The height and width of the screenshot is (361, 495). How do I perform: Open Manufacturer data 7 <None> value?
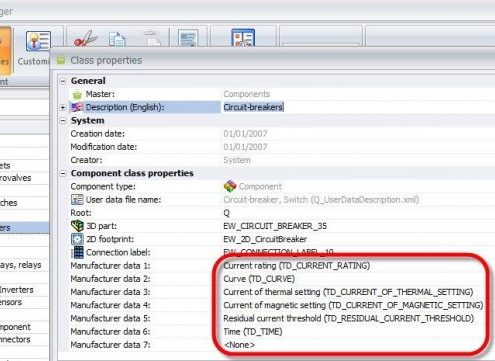click(x=240, y=345)
